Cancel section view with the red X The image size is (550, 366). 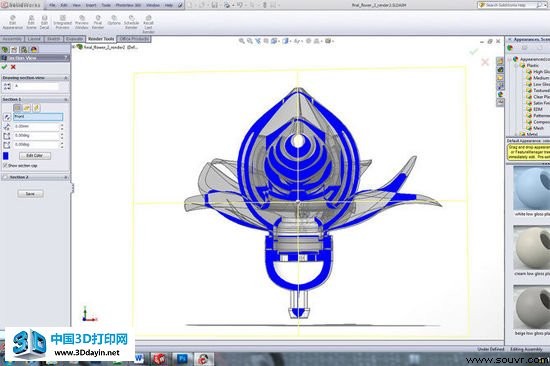coord(13,67)
